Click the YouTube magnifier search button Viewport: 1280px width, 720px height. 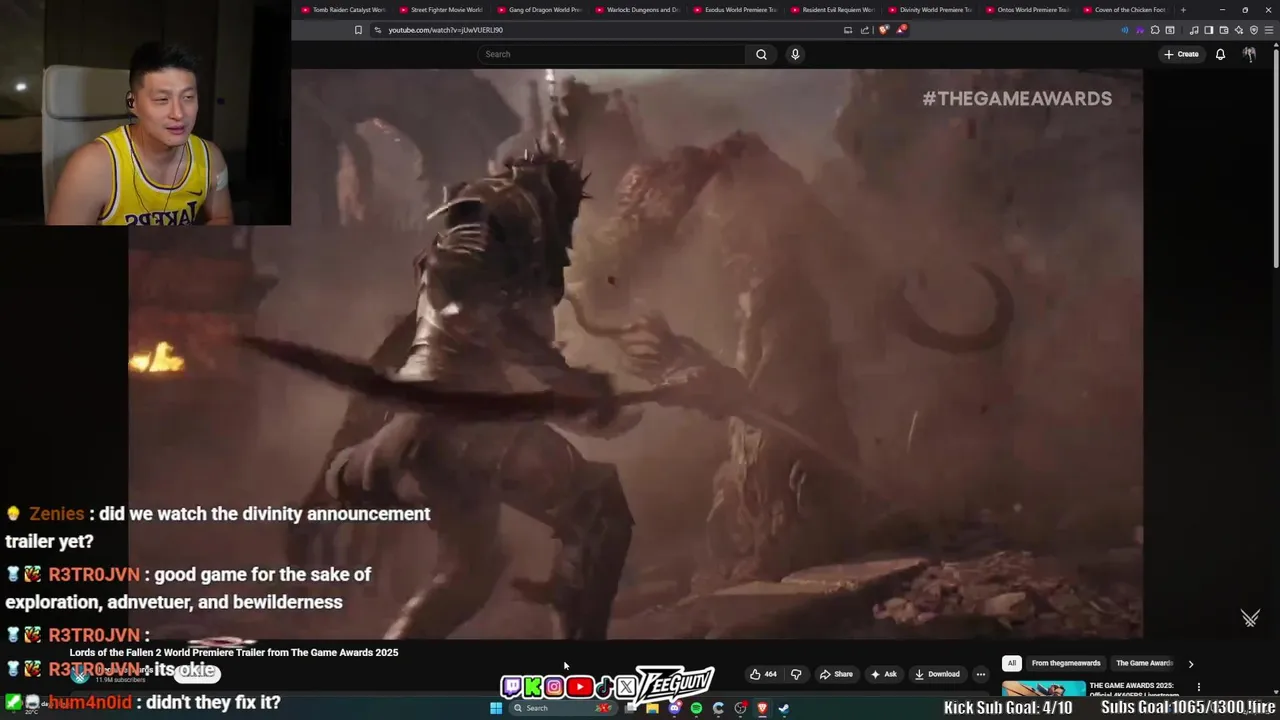point(761,54)
